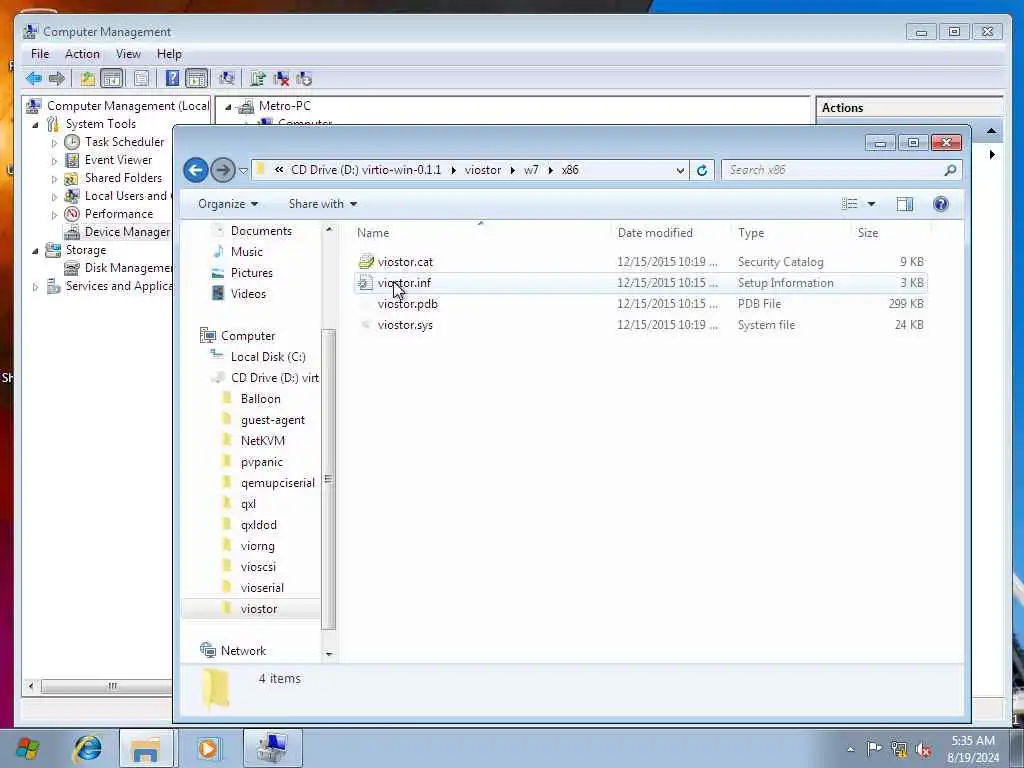The height and width of the screenshot is (768, 1024).
Task: Select the Event Viewer icon
Action: [x=72, y=160]
